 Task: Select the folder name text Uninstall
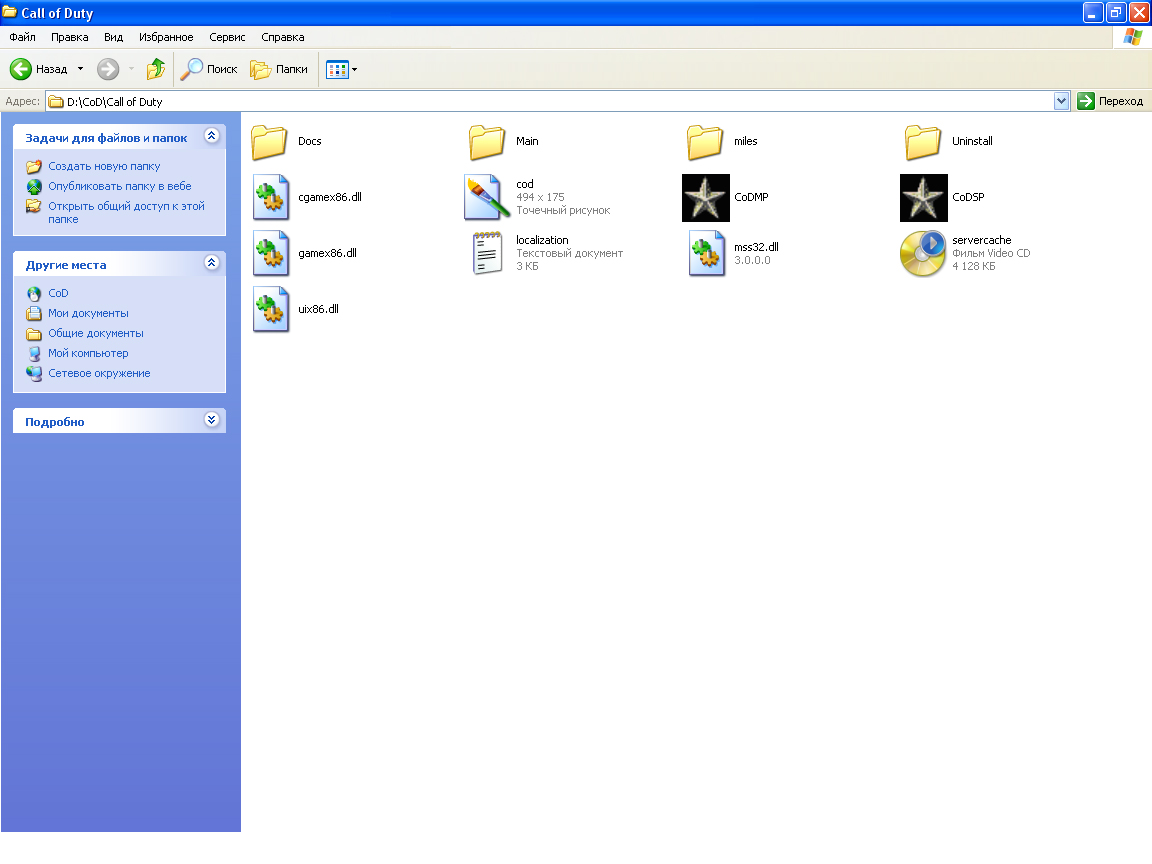pyautogui.click(x=972, y=141)
